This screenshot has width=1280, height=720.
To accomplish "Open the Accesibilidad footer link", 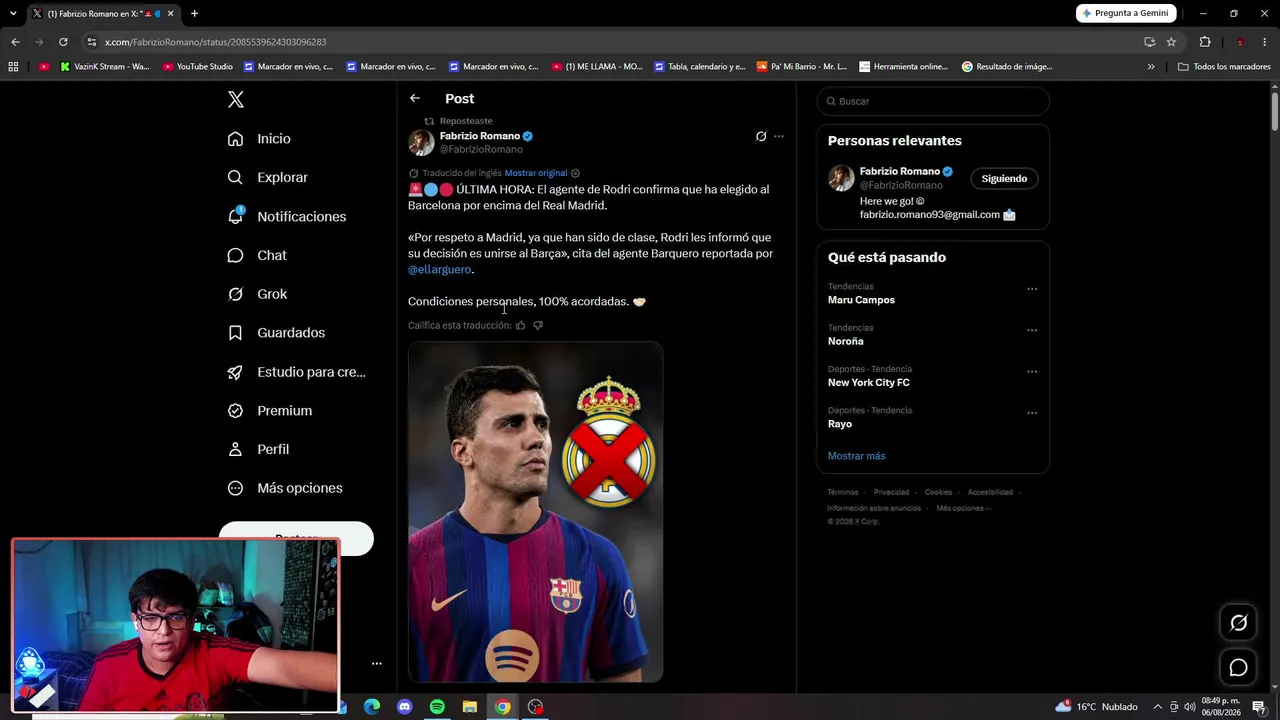I will pyautogui.click(x=990, y=492).
